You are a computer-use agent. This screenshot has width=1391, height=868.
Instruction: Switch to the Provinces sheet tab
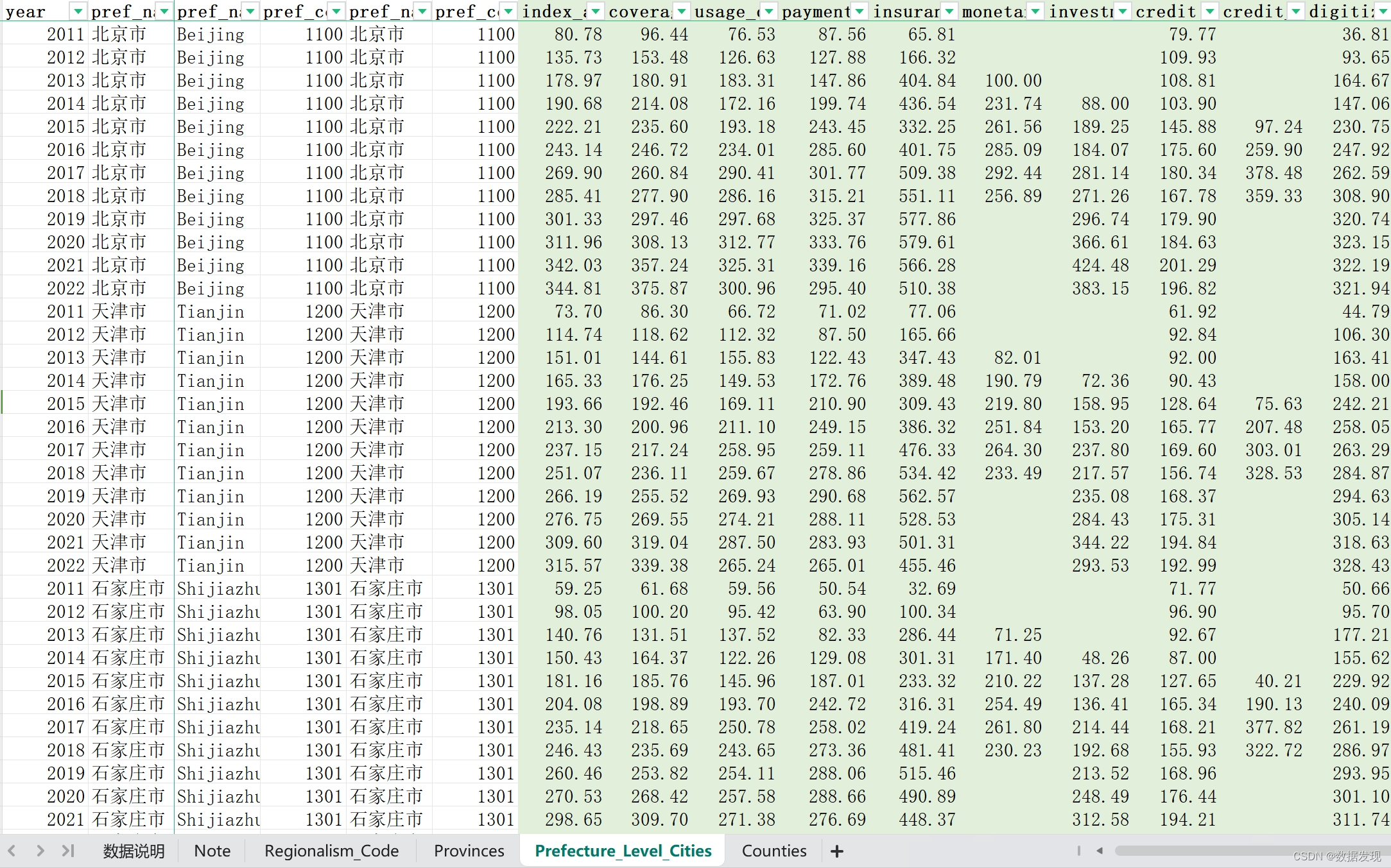click(469, 851)
